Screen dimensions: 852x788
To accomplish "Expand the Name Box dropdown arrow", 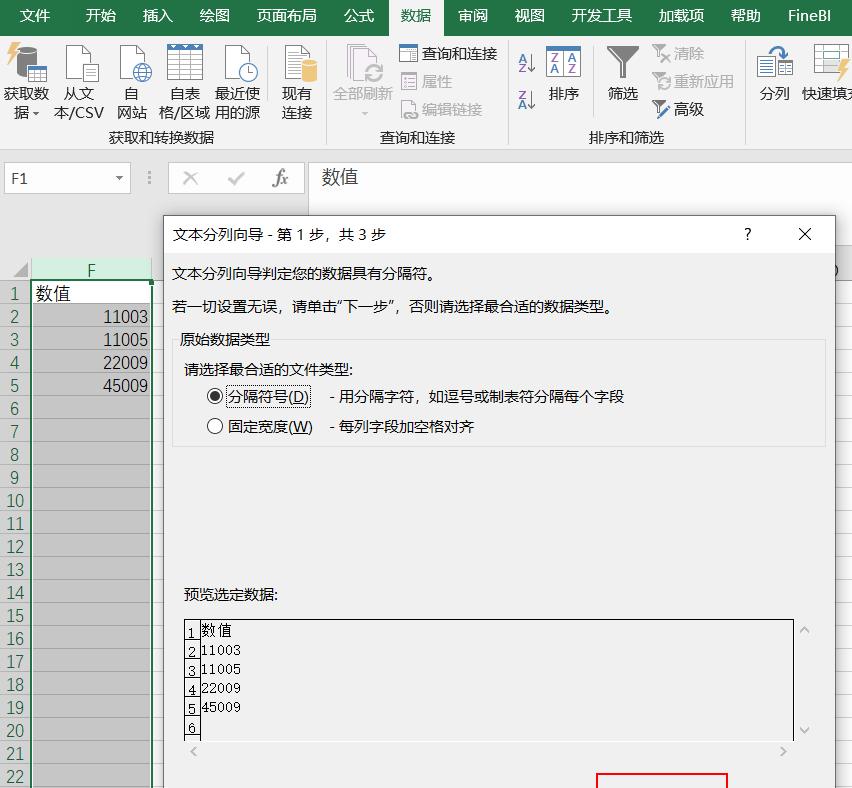I will (119, 178).
